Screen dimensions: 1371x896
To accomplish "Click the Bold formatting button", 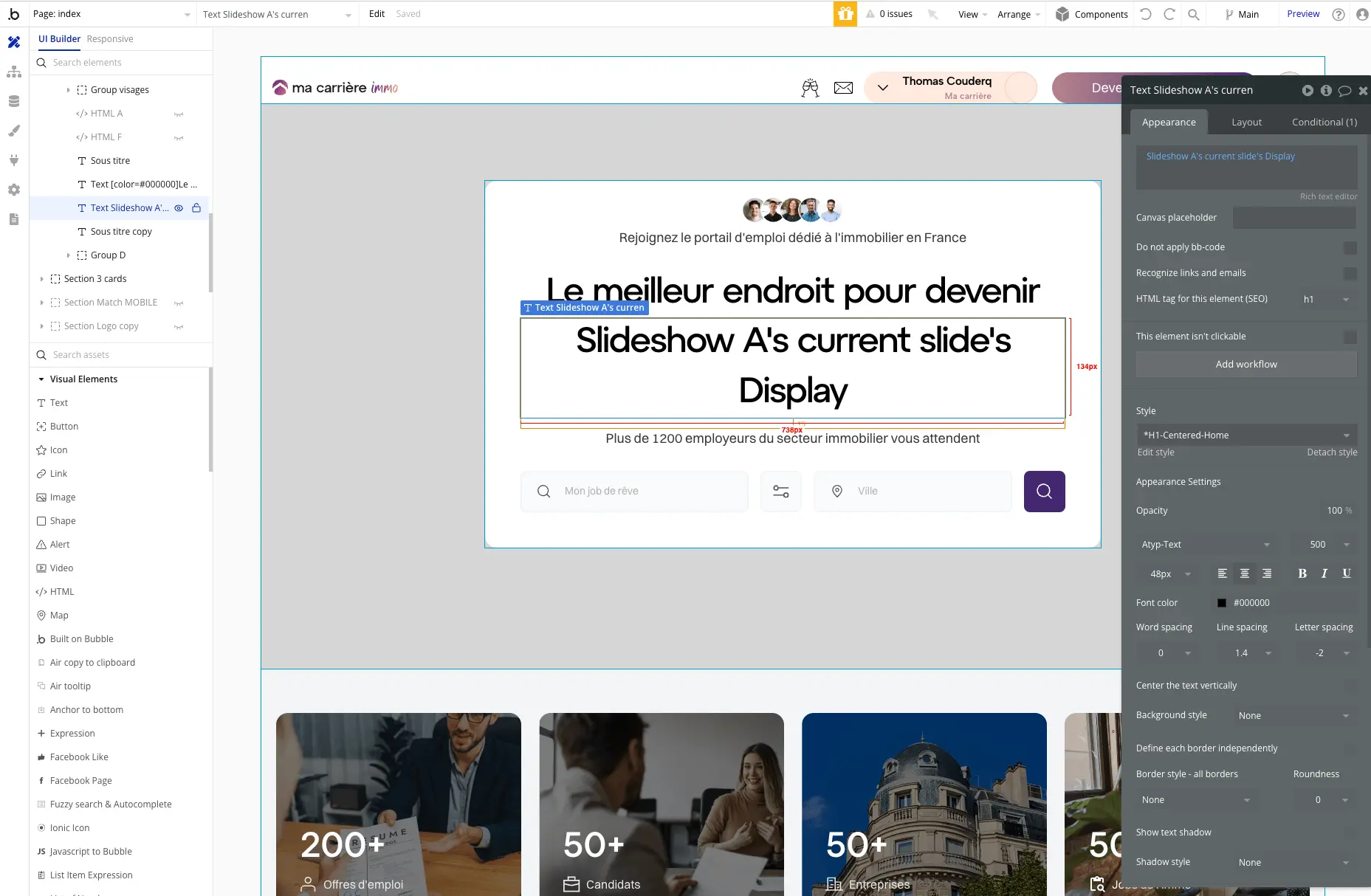I will pyautogui.click(x=1302, y=573).
